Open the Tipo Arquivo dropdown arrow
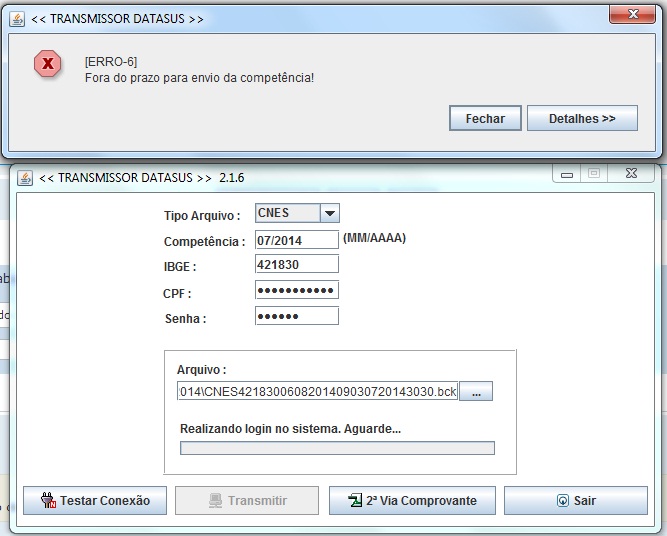Screen dimensions: 667x536 (x=330, y=213)
